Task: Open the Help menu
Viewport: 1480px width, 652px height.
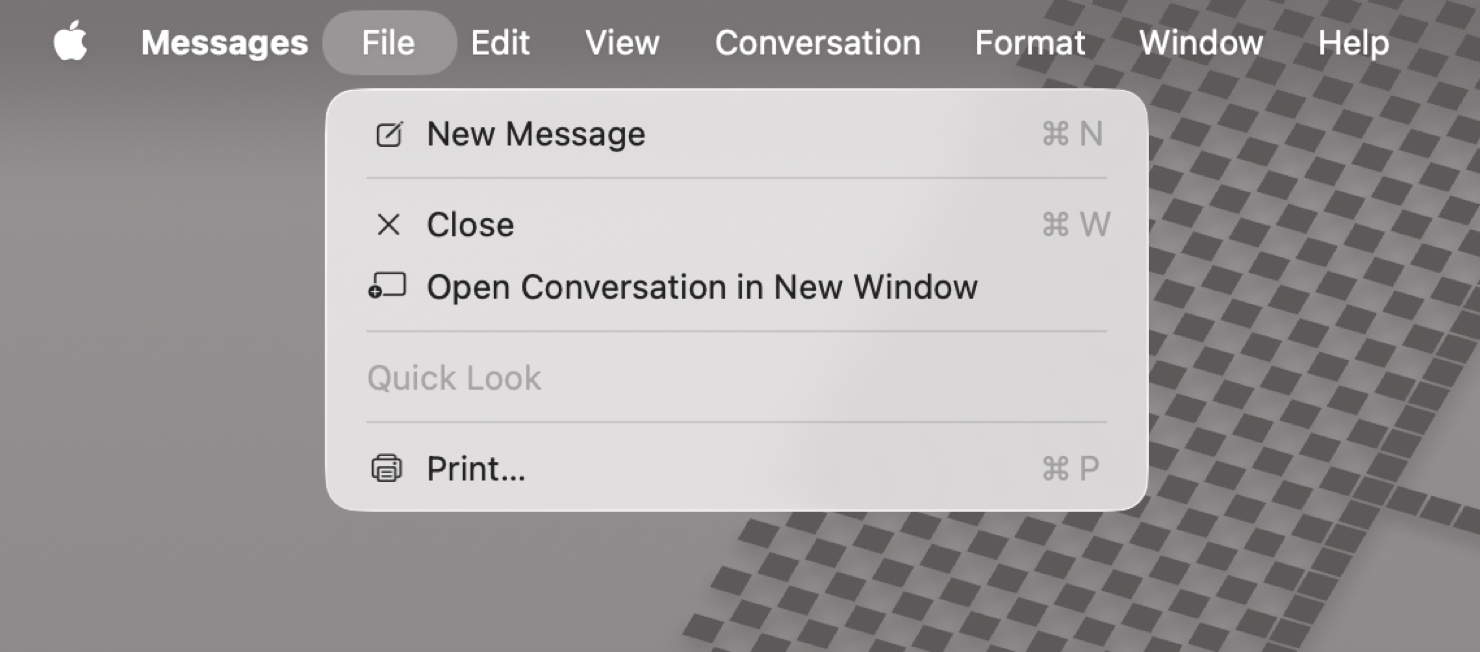Action: (x=1352, y=42)
